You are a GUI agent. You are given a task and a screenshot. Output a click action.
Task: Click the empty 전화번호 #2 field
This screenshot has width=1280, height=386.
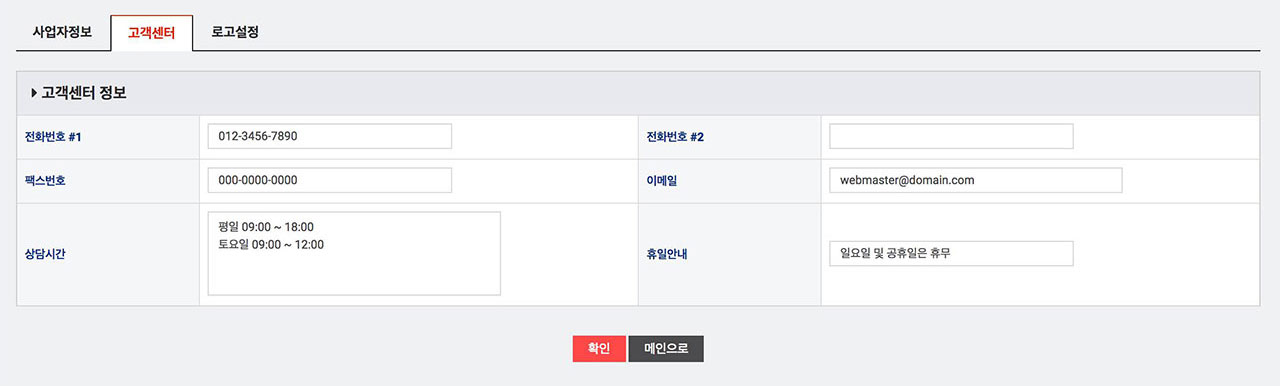tap(951, 136)
